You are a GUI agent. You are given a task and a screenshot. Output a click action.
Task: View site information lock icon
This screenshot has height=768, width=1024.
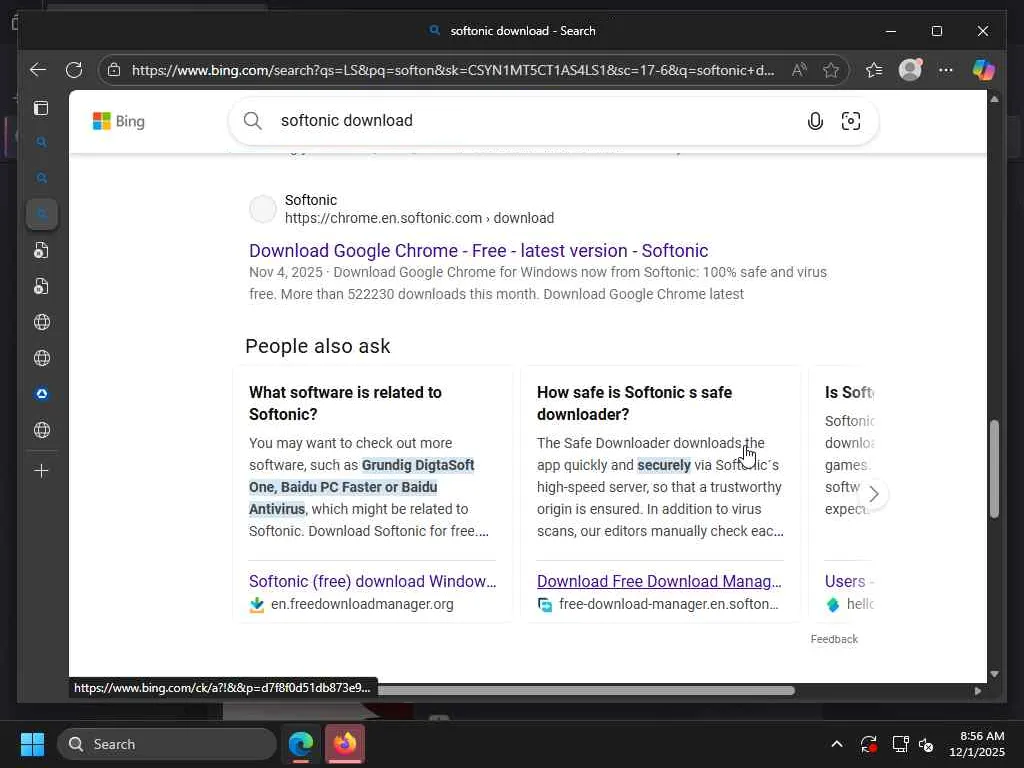114,70
